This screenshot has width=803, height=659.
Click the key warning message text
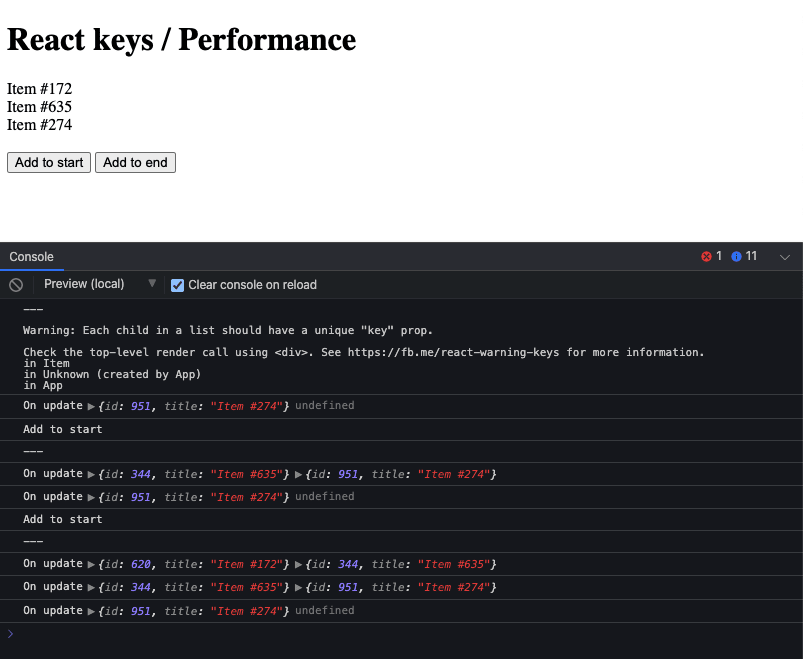coord(227,331)
